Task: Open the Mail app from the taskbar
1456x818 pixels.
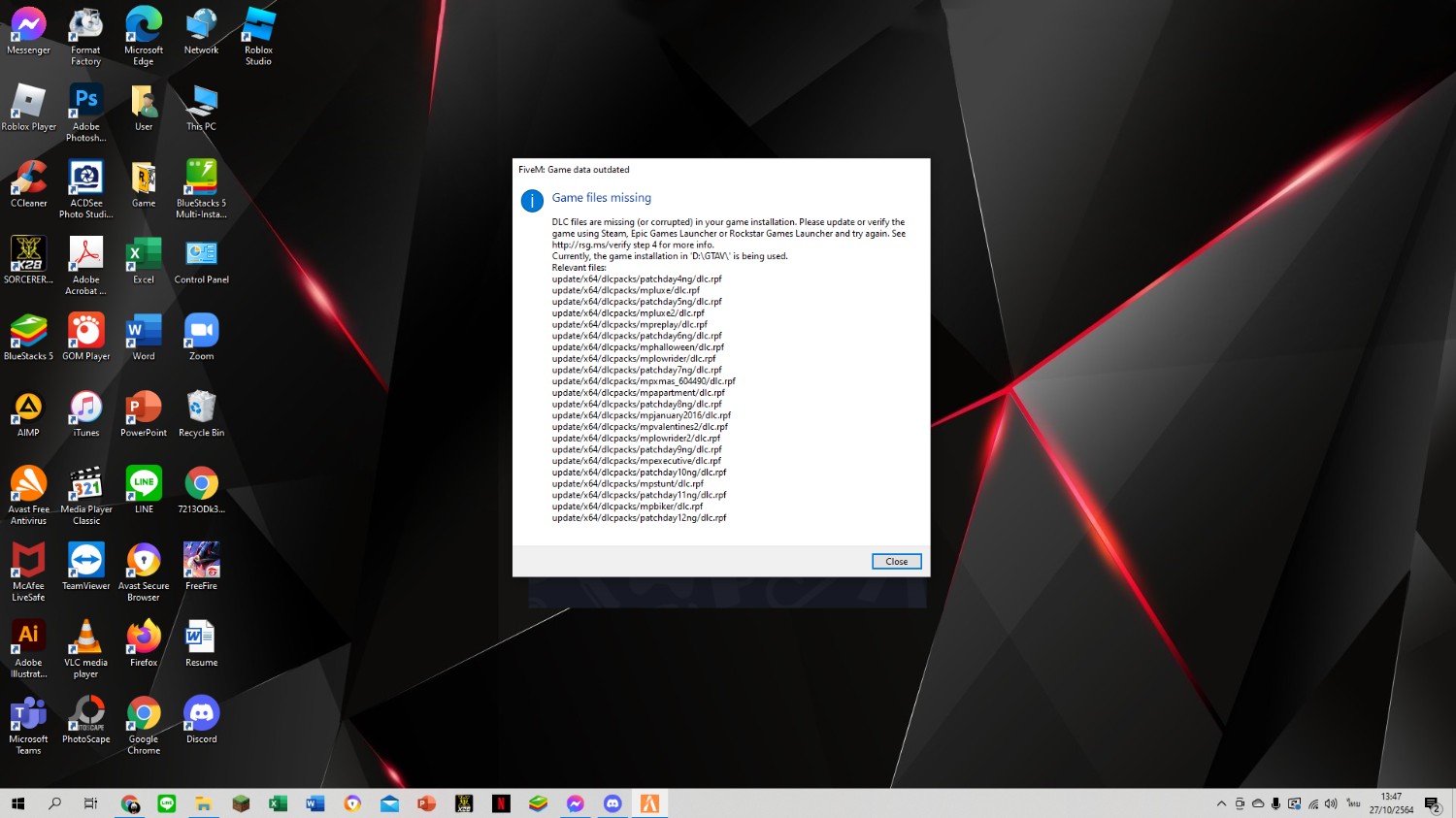Action: pyautogui.click(x=389, y=803)
